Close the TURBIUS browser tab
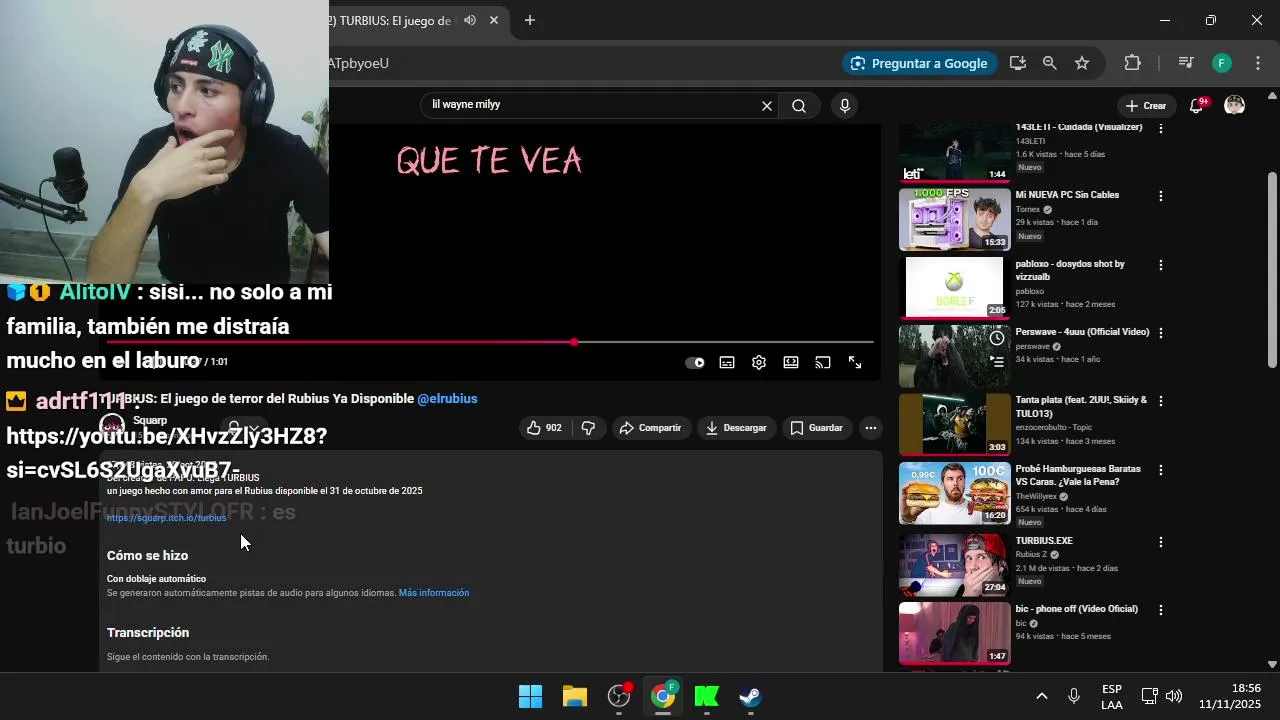 [494, 20]
